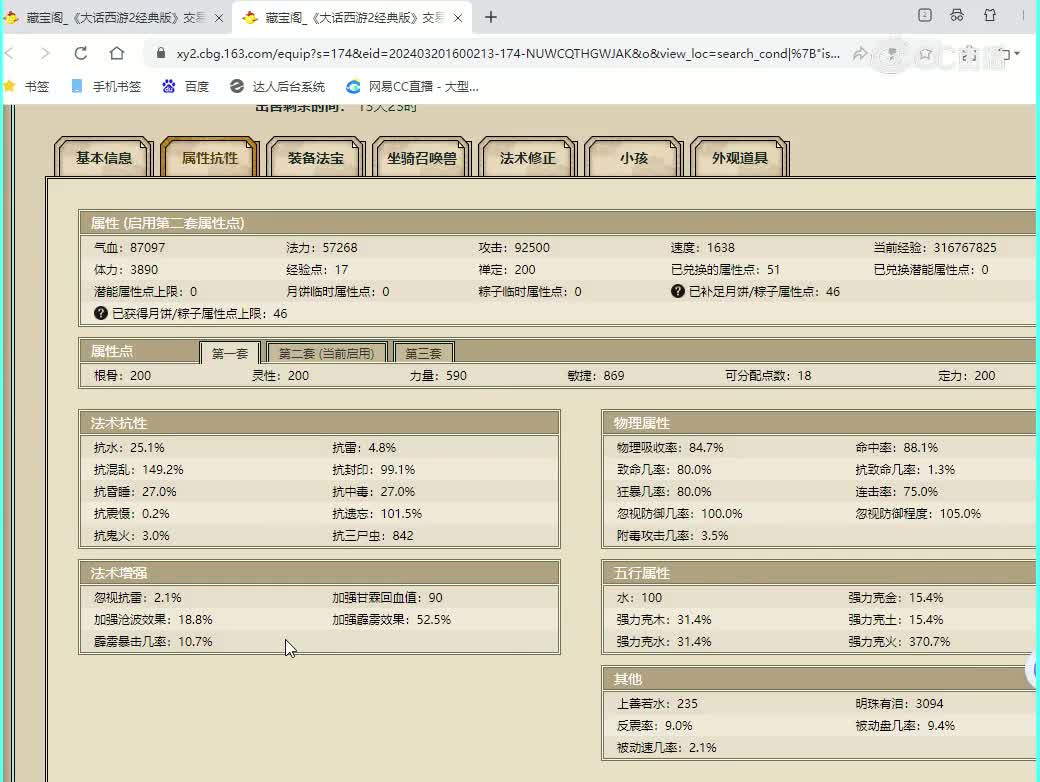Click the URL address field
1040x782 pixels.
(508, 54)
